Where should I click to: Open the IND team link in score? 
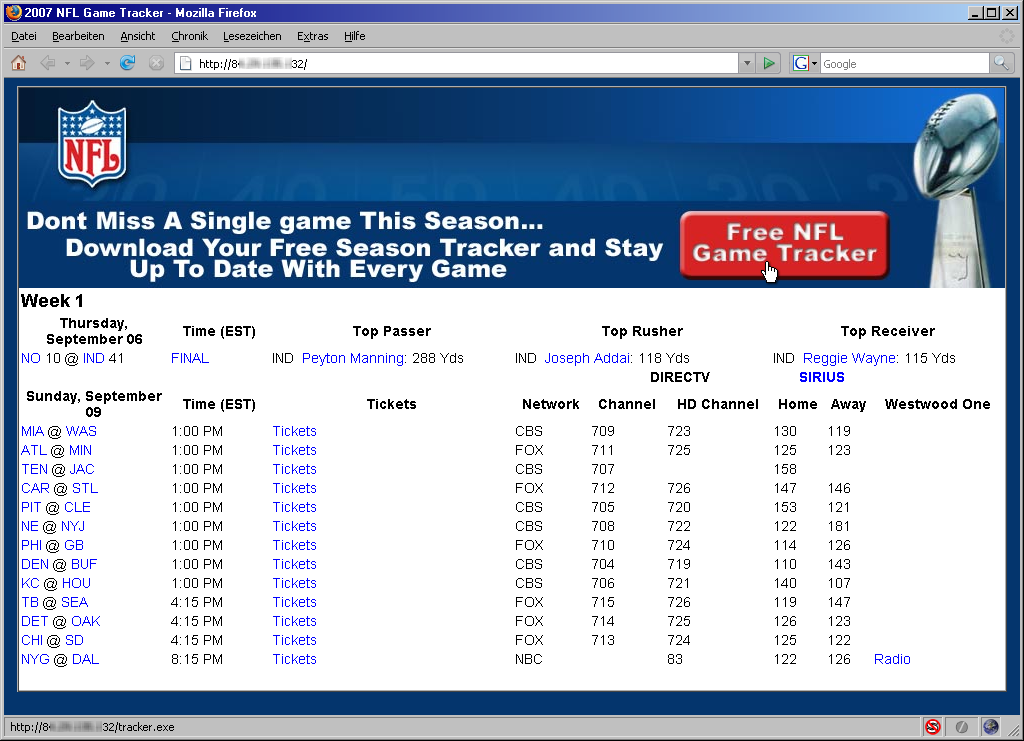pos(93,358)
